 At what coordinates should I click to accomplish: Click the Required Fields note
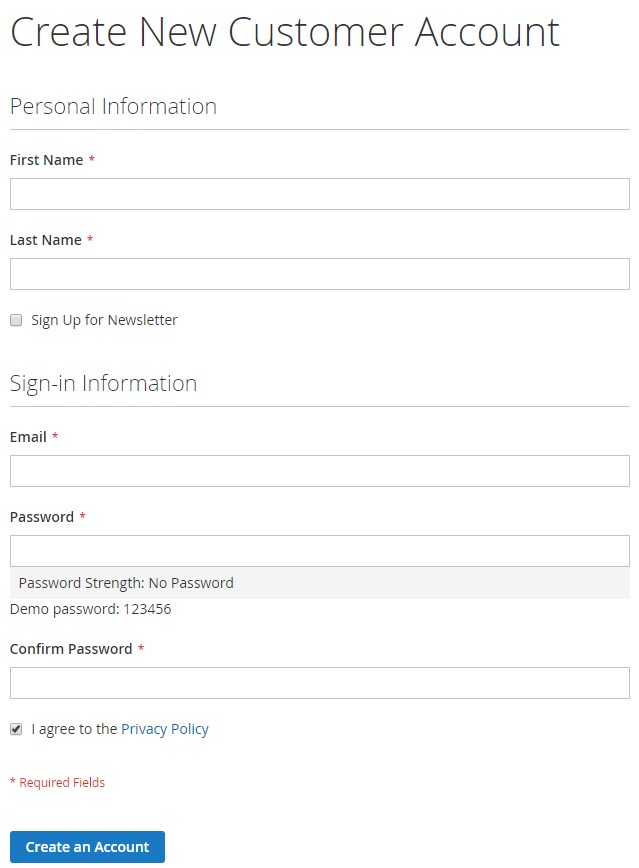tap(57, 783)
